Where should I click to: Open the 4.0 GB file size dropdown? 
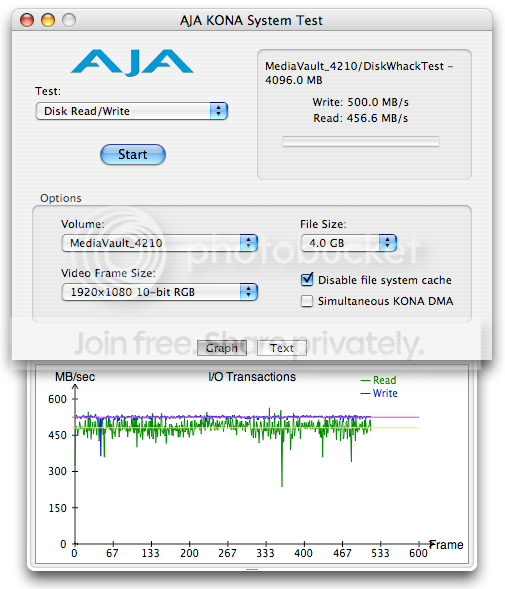point(349,243)
